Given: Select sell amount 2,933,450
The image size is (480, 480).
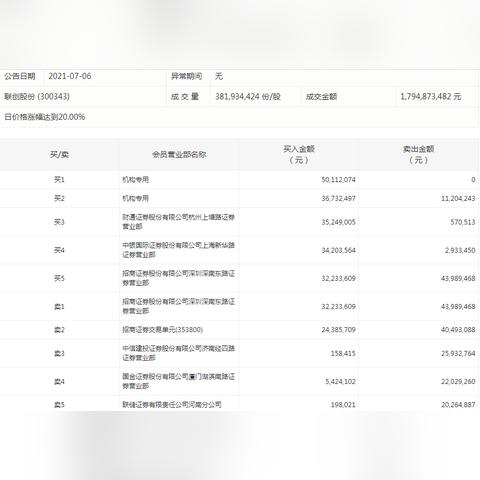Looking at the screenshot, I should [x=460, y=250].
